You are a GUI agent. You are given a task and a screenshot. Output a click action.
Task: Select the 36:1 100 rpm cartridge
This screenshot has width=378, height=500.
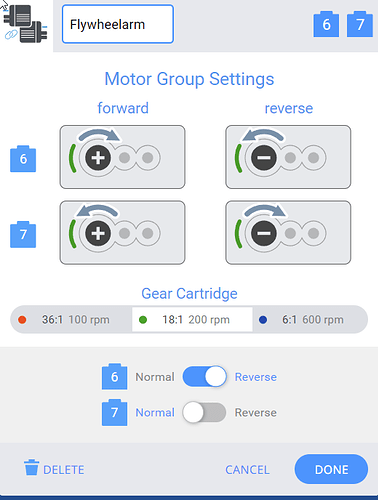(71, 320)
